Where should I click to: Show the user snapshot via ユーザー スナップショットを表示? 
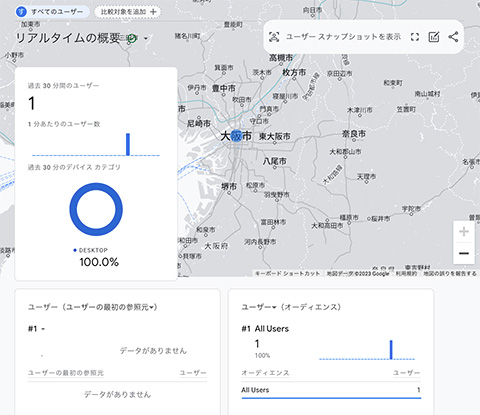click(343, 37)
